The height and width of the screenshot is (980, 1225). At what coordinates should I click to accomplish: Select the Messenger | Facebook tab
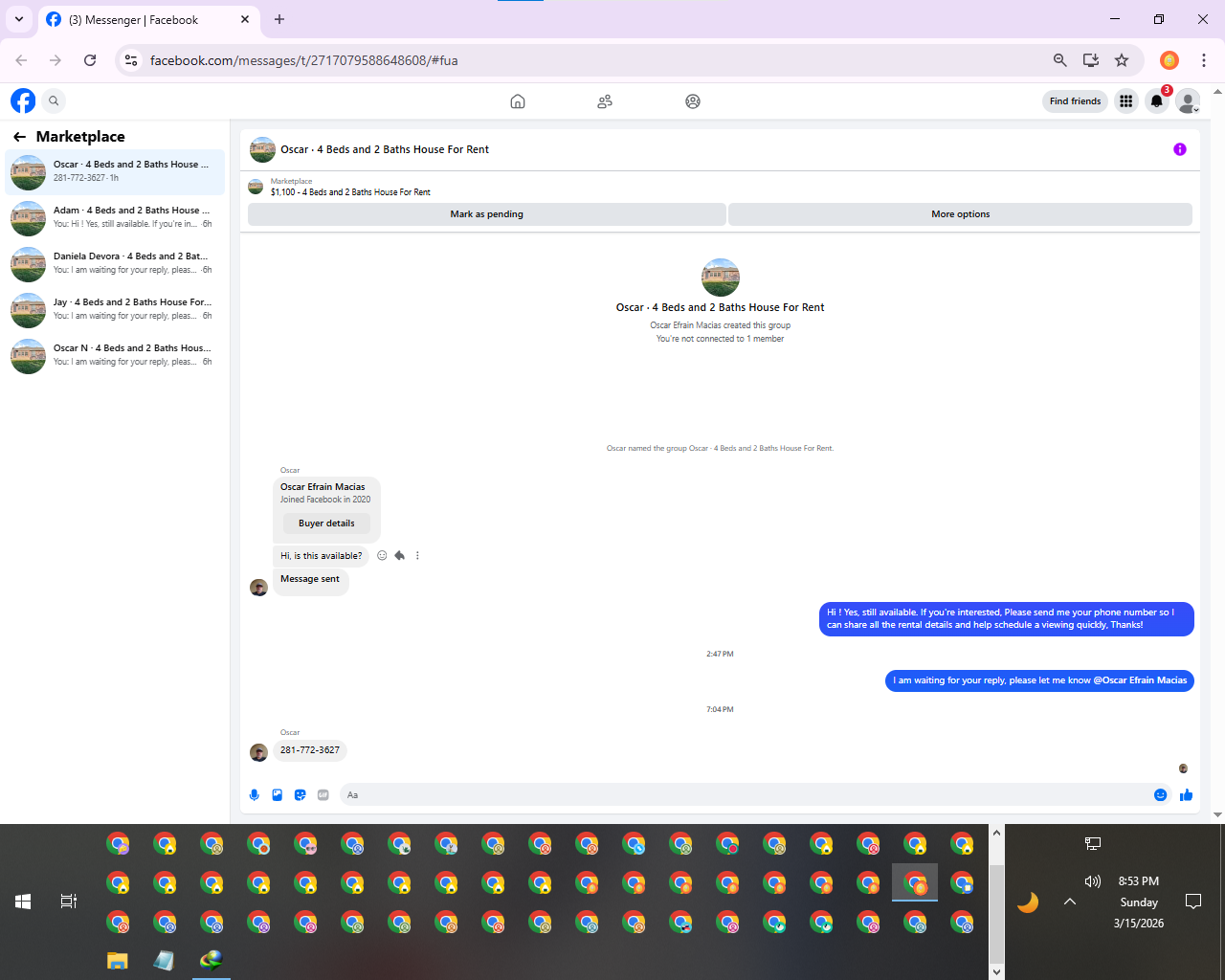click(x=148, y=20)
